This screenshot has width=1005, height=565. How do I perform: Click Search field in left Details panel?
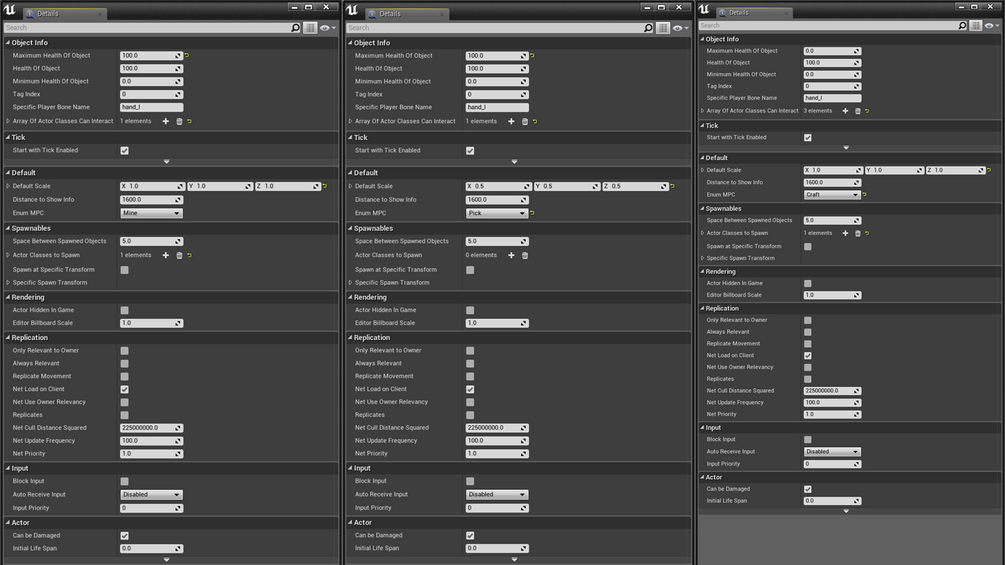[147, 28]
